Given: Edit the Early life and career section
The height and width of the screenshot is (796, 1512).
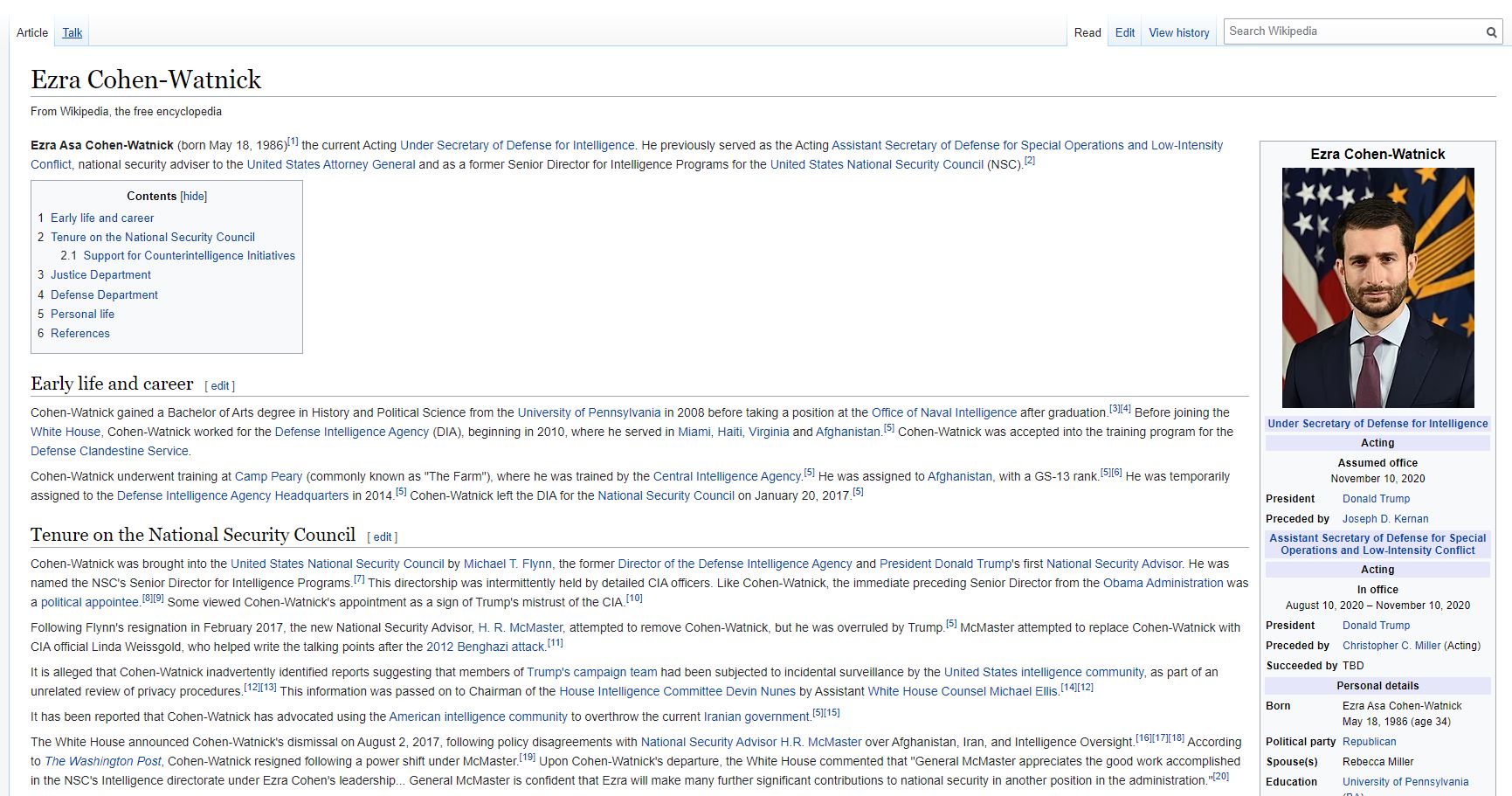Looking at the screenshot, I should coord(220,386).
